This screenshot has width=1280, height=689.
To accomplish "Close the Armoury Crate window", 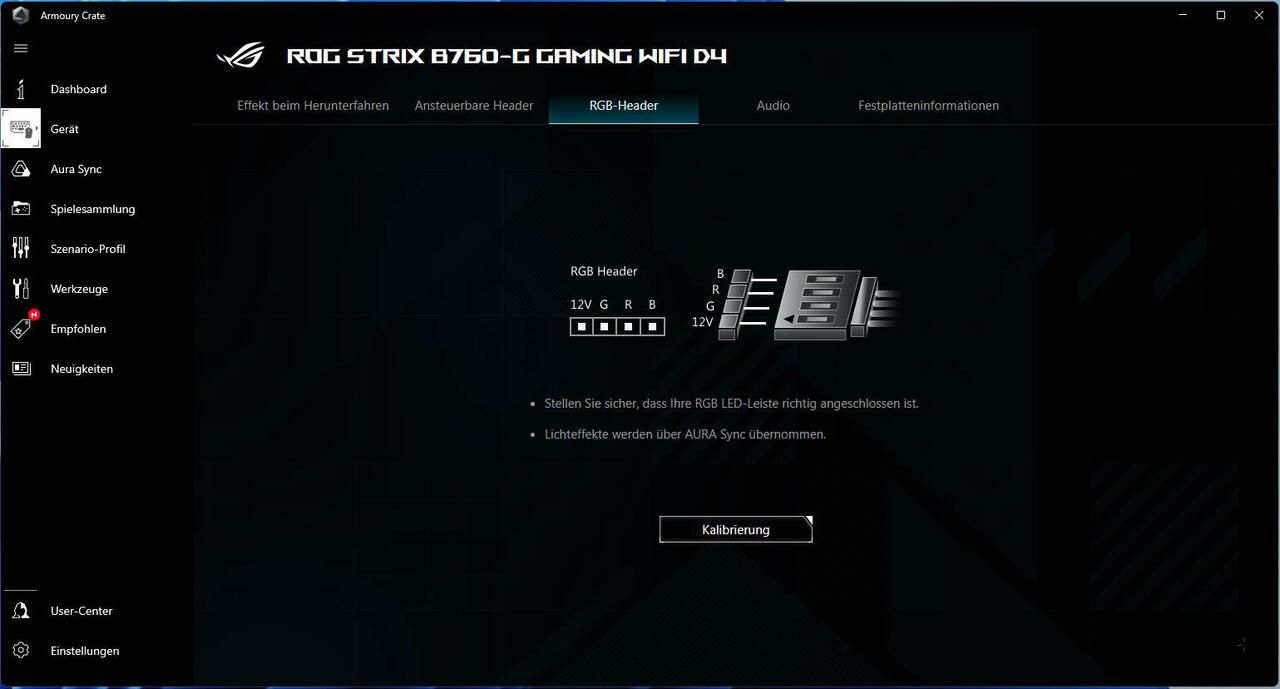I will coord(1260,15).
